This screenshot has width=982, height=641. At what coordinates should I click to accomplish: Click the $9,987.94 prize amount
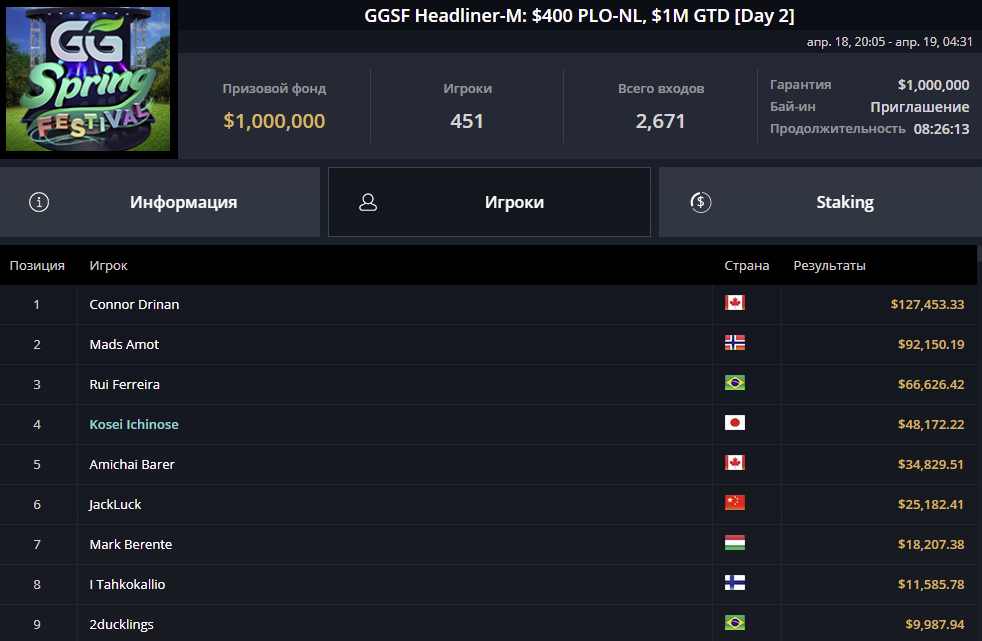click(935, 625)
